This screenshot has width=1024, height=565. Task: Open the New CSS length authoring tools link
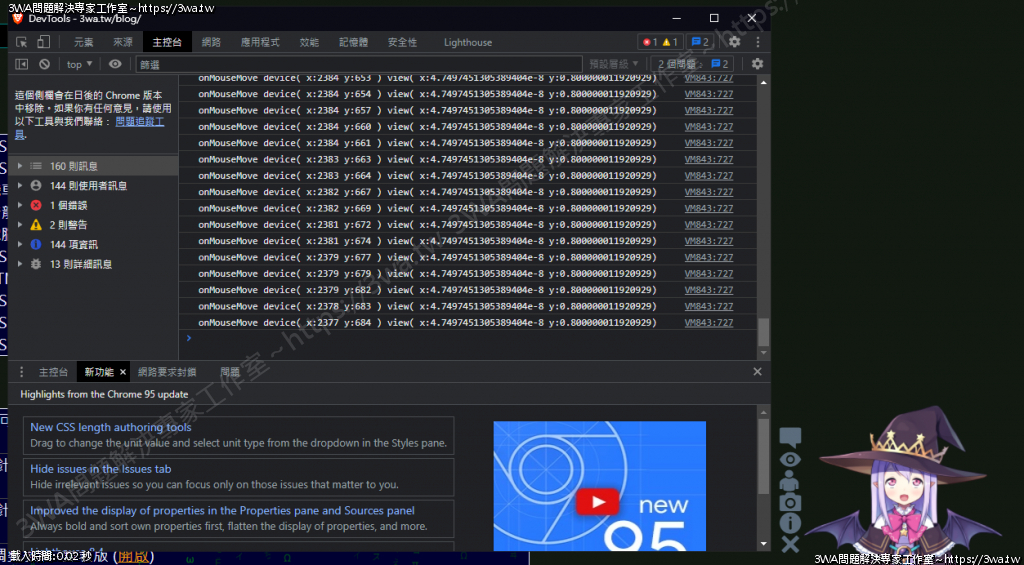pos(110,427)
